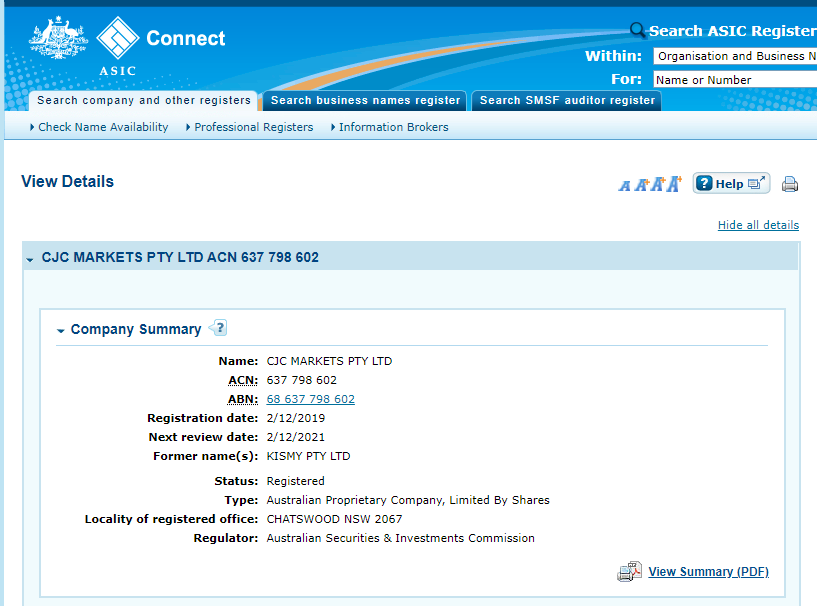Click the regulator Australian Securities & Investments Commission
Screen dimensions: 817x606
pos(401,538)
